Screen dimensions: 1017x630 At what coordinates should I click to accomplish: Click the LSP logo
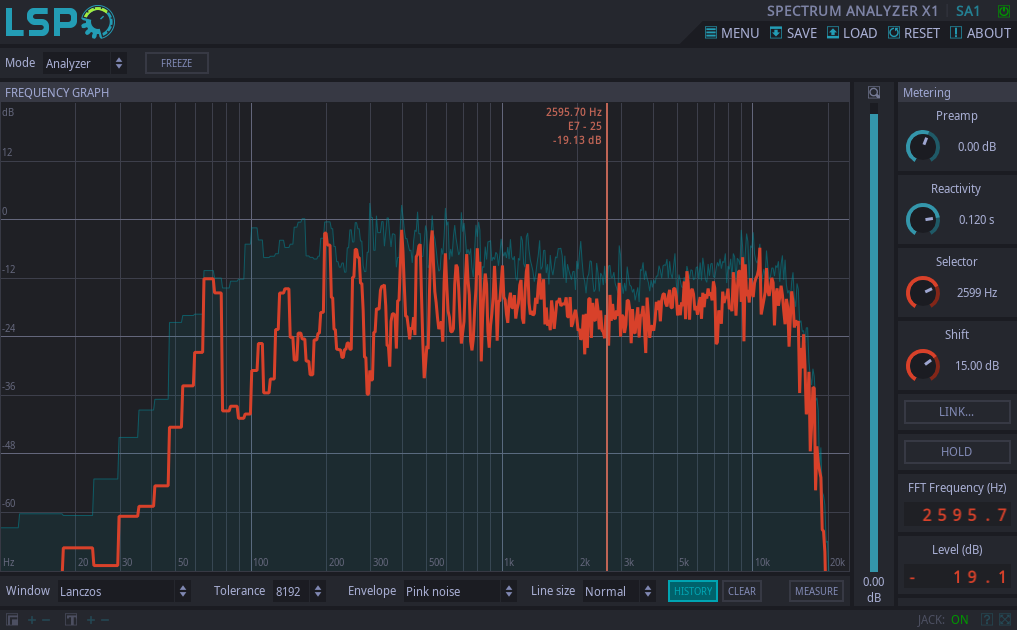pos(60,21)
